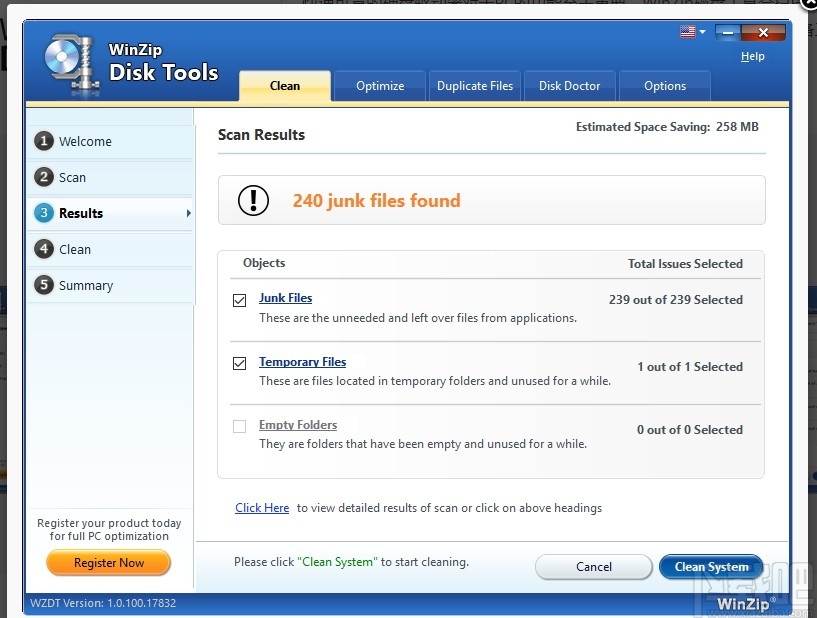
Task: Switch to the Optimize tab
Action: tap(379, 86)
